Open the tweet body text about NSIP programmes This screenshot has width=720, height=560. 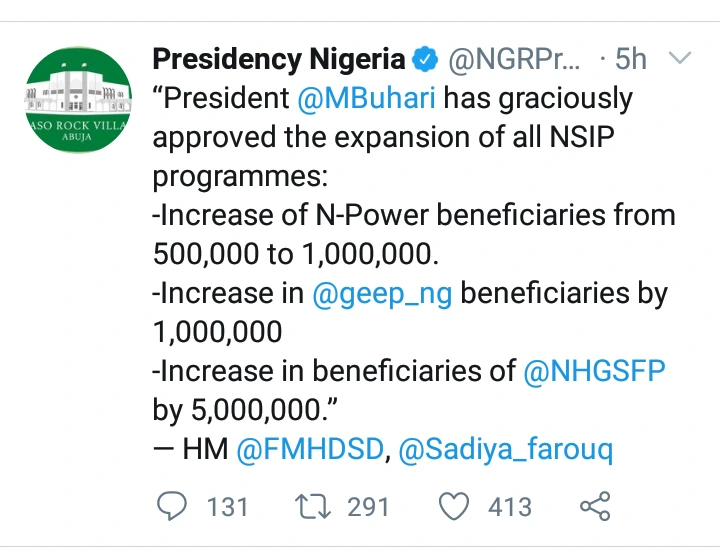pos(413,273)
